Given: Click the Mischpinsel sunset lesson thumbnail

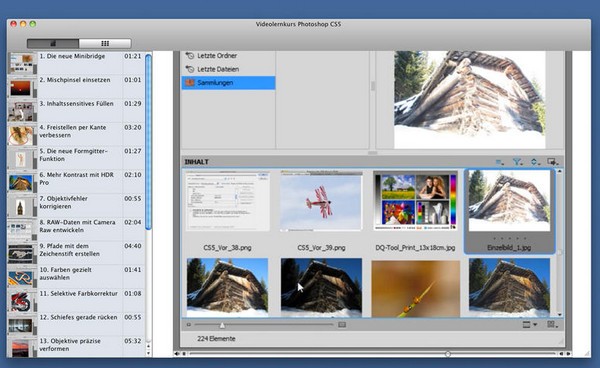Looking at the screenshot, I should click(21, 88).
